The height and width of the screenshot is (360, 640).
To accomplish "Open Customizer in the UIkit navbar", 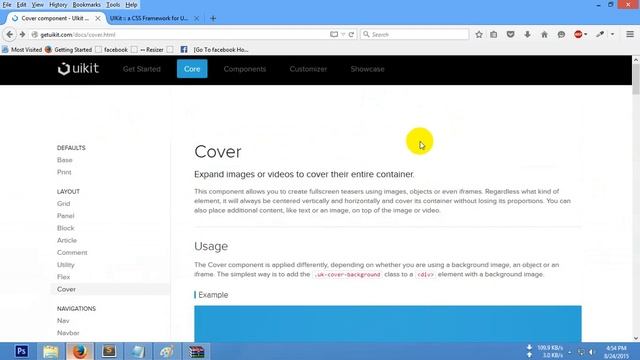I will 308,69.
